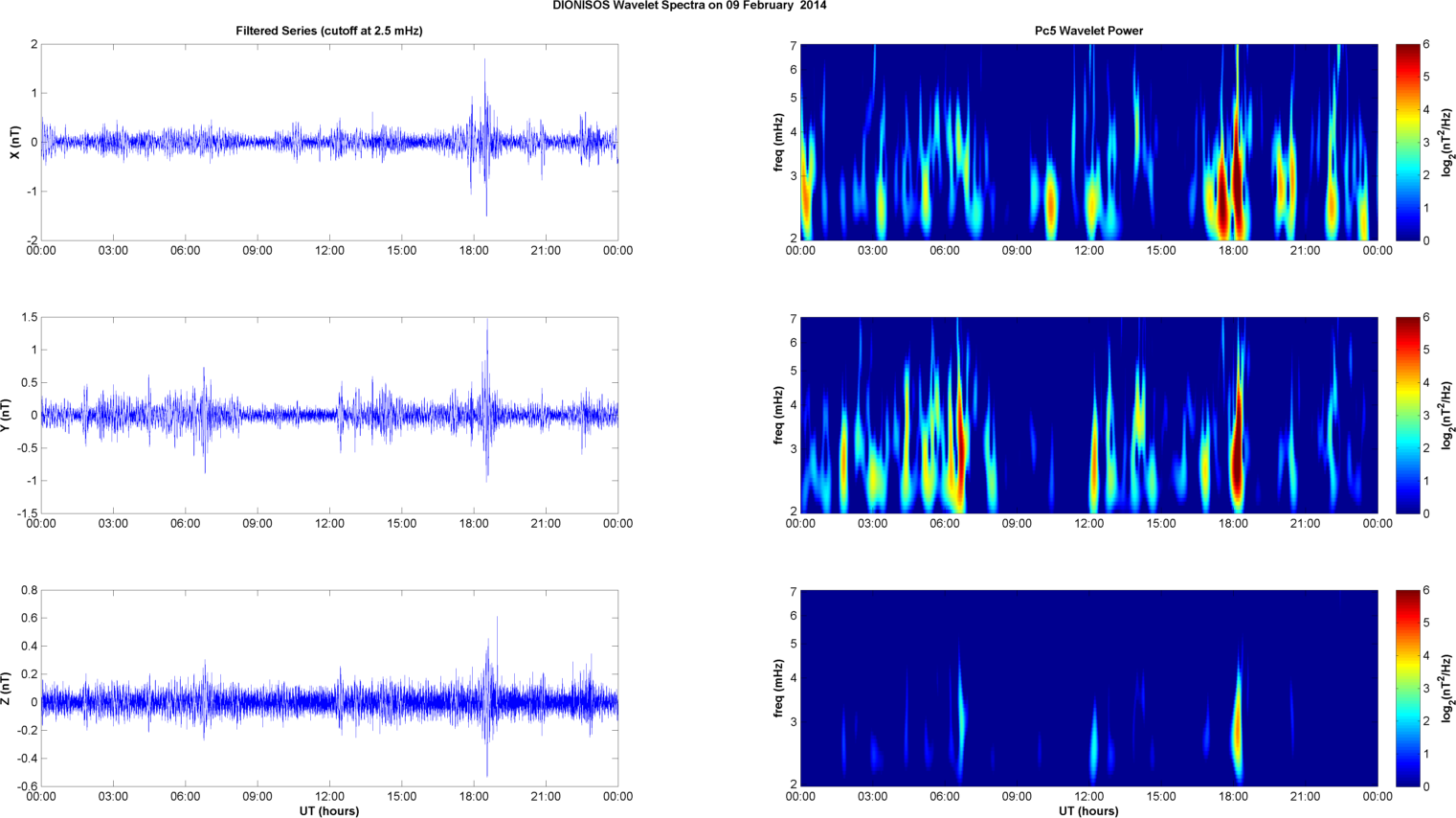
Task: Click the DIONISOS Wavelet Spectra main title
Action: 689,5
